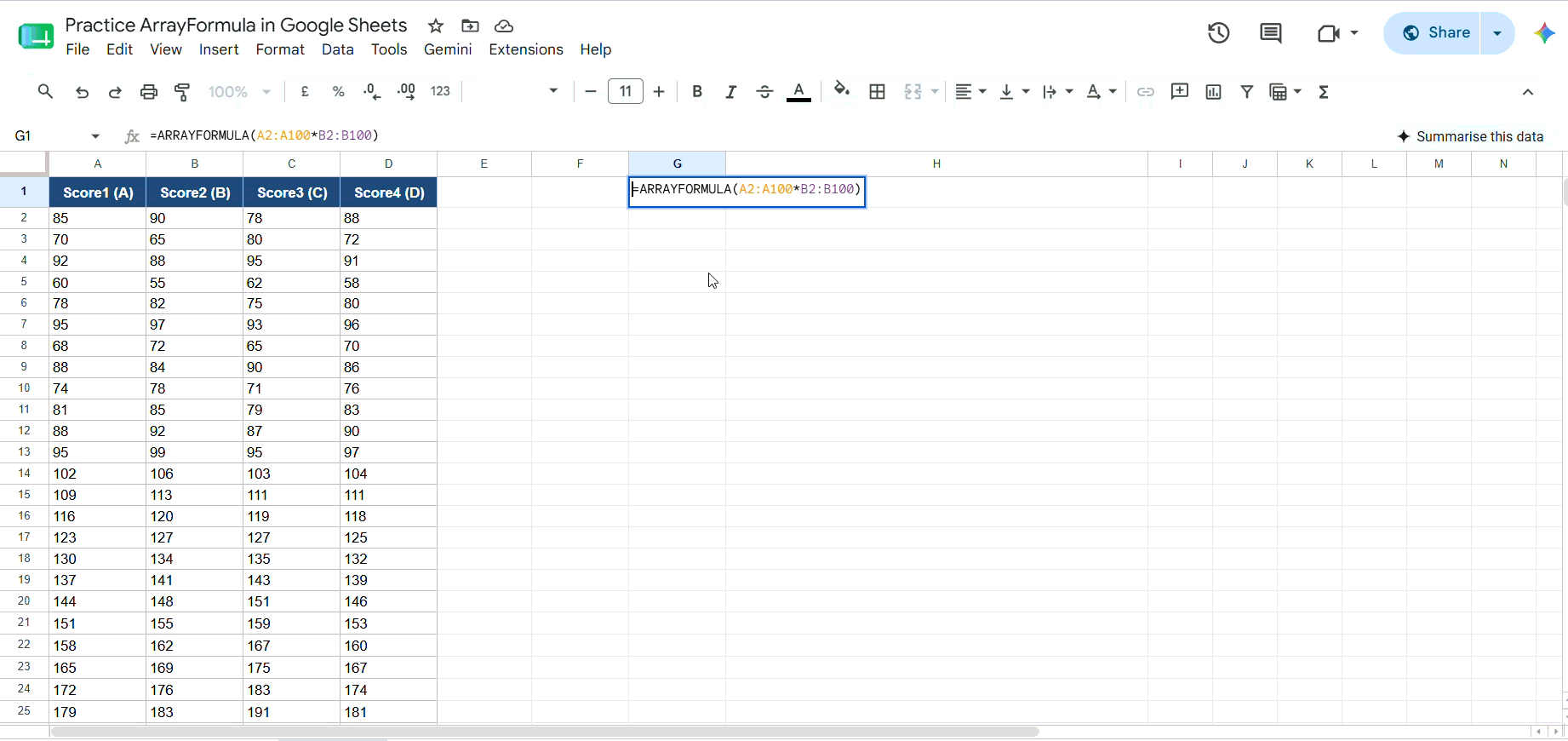1568x741 pixels.
Task: Click the Share button
Action: pyautogui.click(x=1437, y=33)
